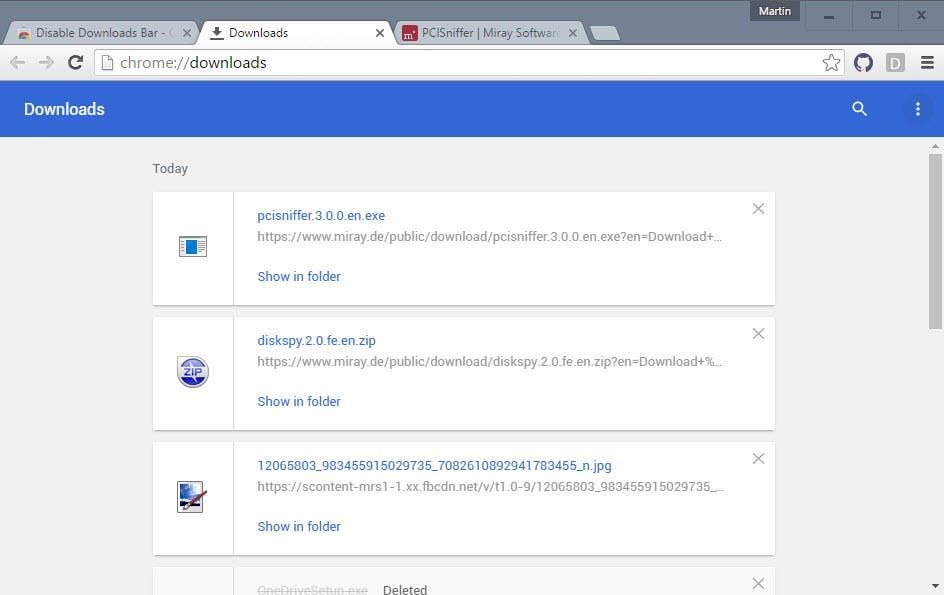Show the 12065803 jpg in folder
Screen dimensions: 944x595
coord(299,526)
